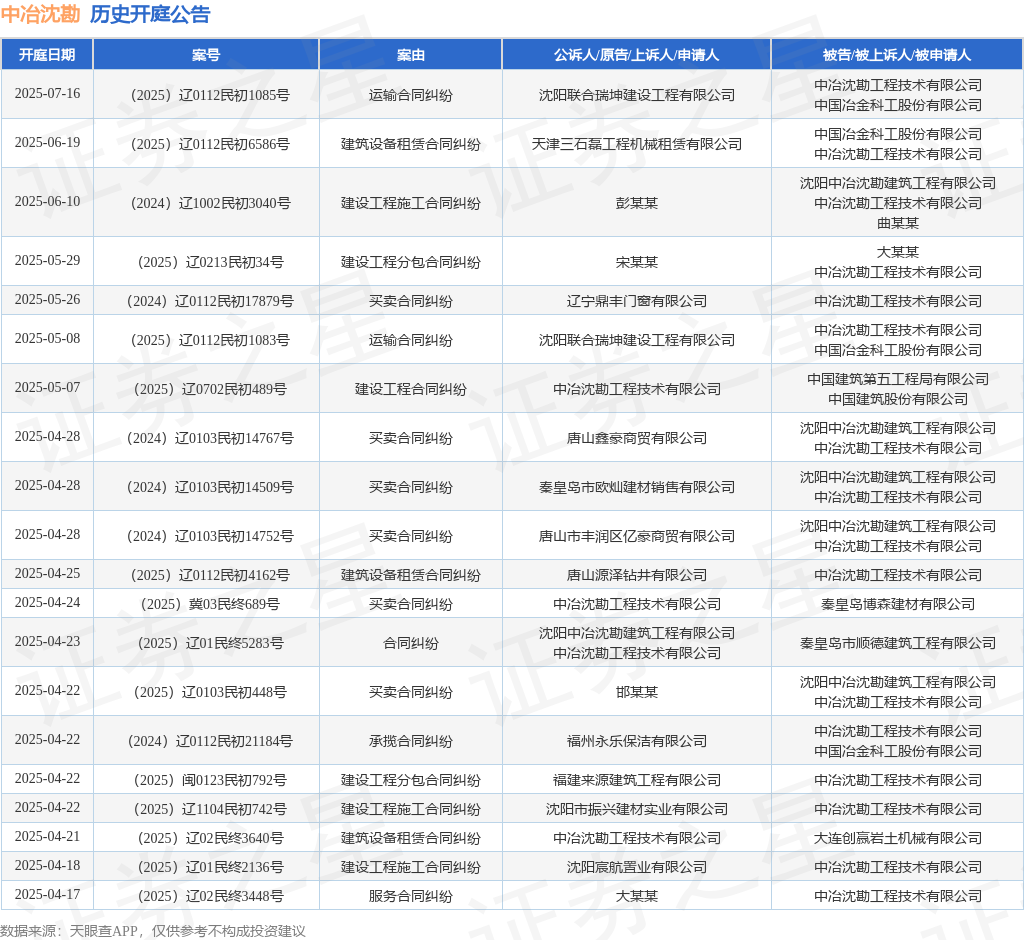Click case number （2025）辽0112民初1083号
The height and width of the screenshot is (940, 1024).
[210, 340]
